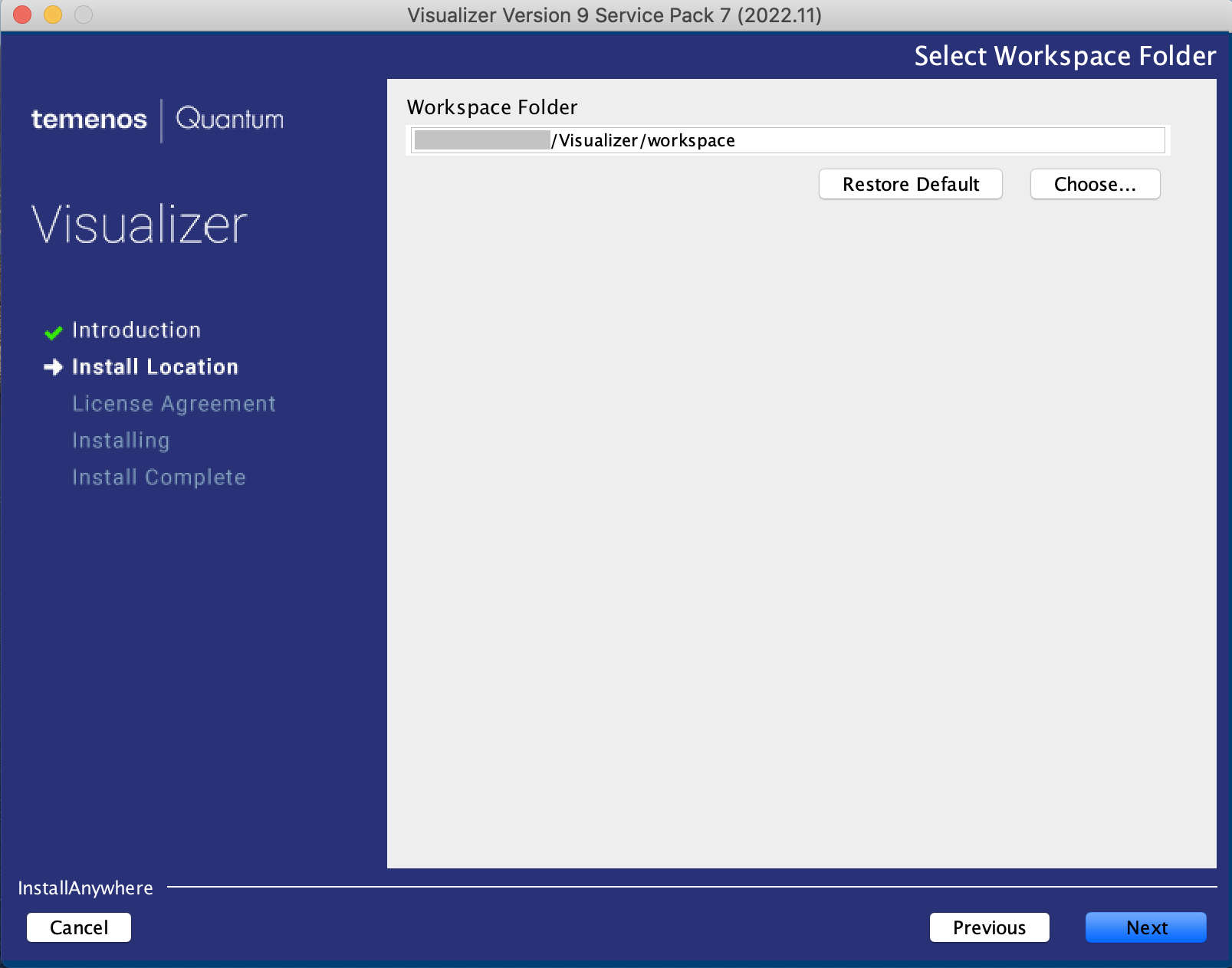Select the Installing step
The width and height of the screenshot is (1232, 968).
(x=121, y=441)
